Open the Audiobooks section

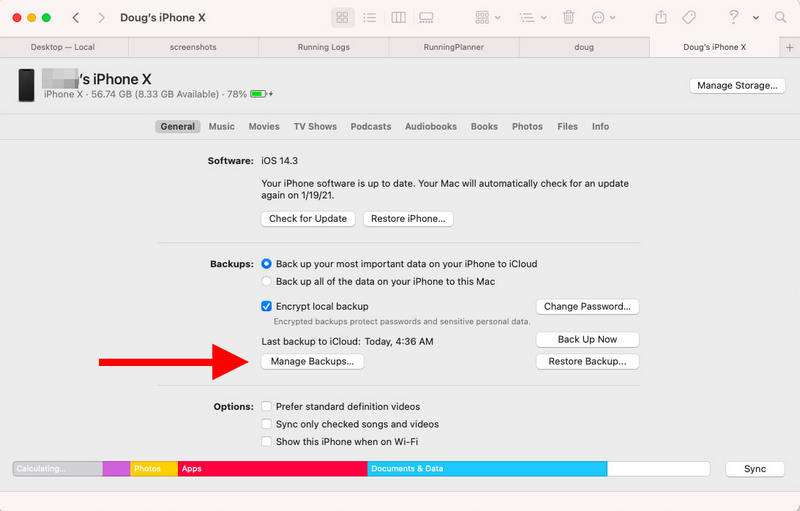(431, 126)
